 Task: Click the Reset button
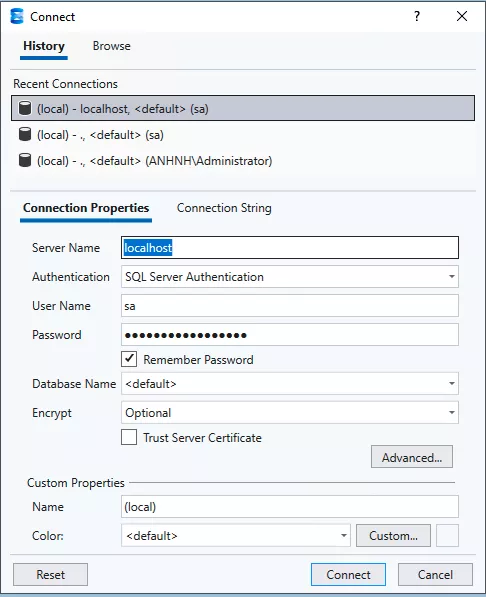click(x=50, y=575)
